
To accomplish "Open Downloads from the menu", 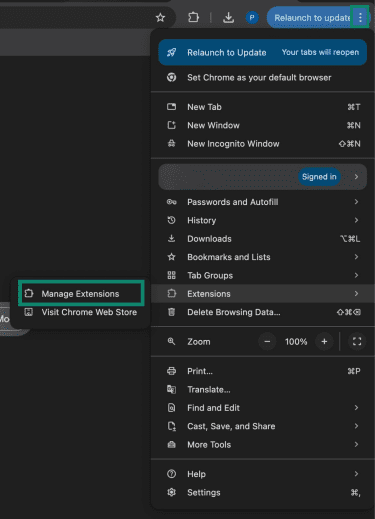I will tap(263, 239).
